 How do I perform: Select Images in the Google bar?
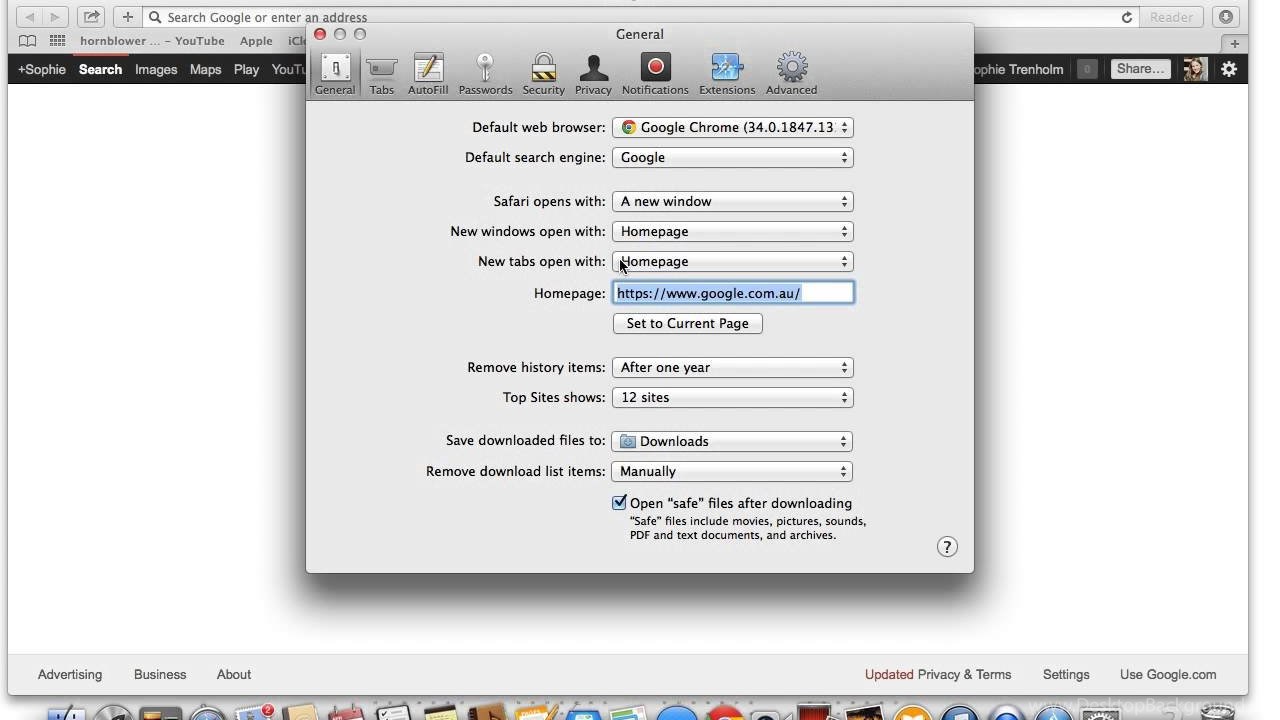tap(156, 69)
